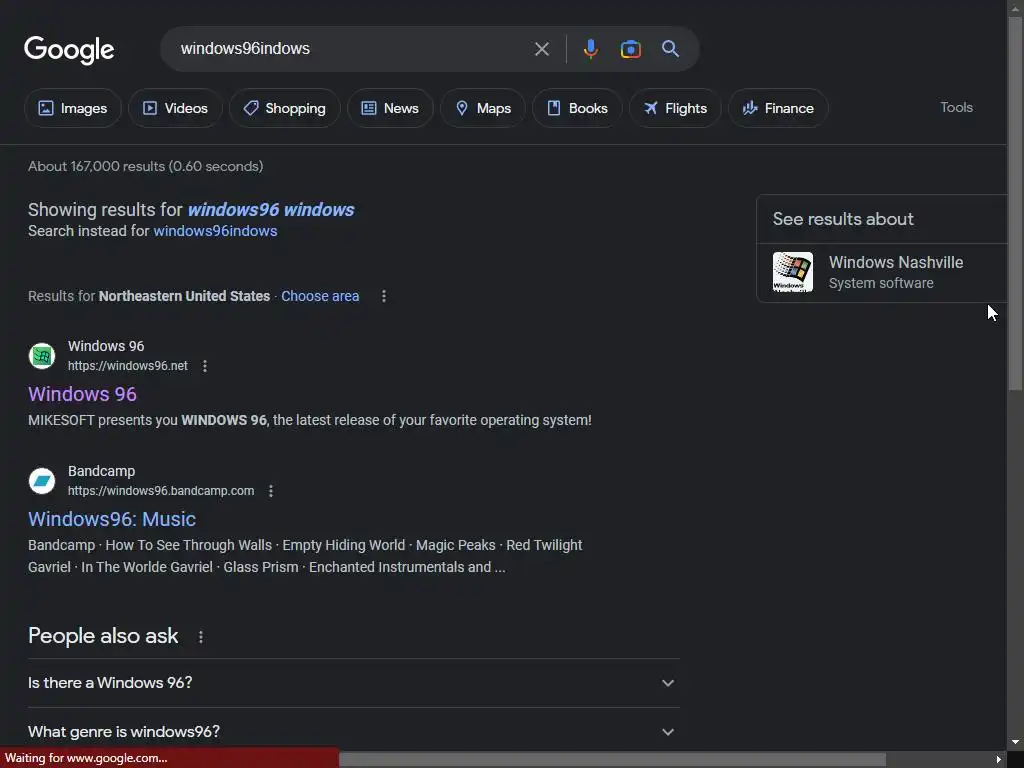
Task: Switch to Flights tab
Action: (675, 108)
